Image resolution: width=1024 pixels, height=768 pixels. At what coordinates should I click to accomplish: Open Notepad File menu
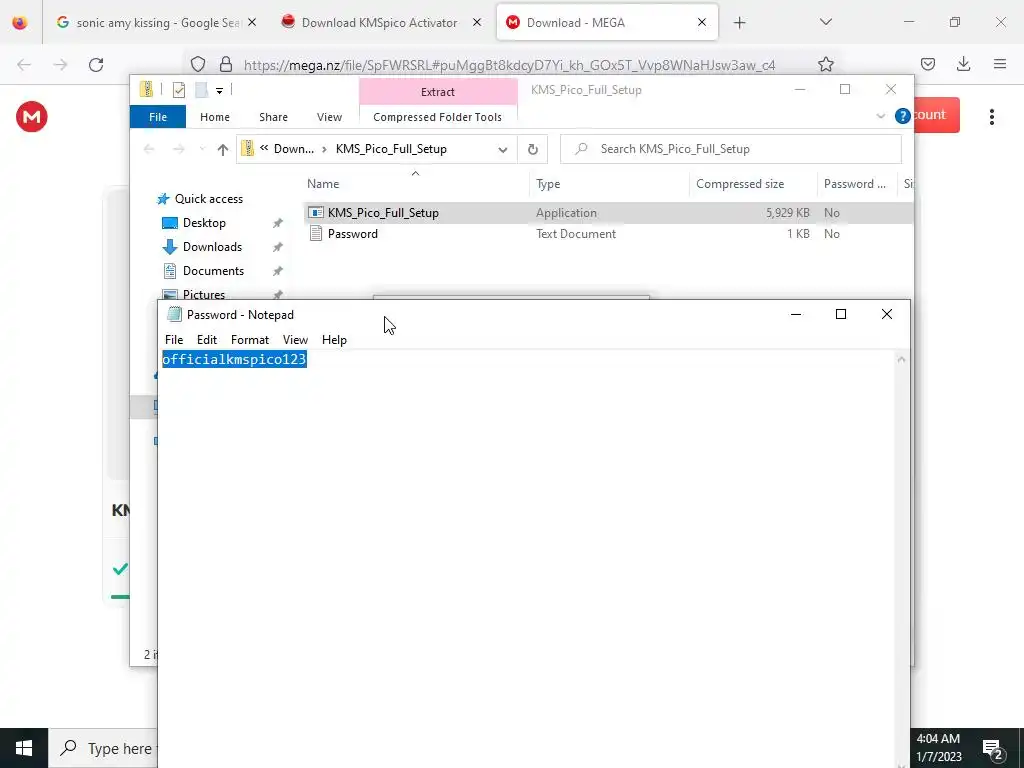tap(174, 340)
